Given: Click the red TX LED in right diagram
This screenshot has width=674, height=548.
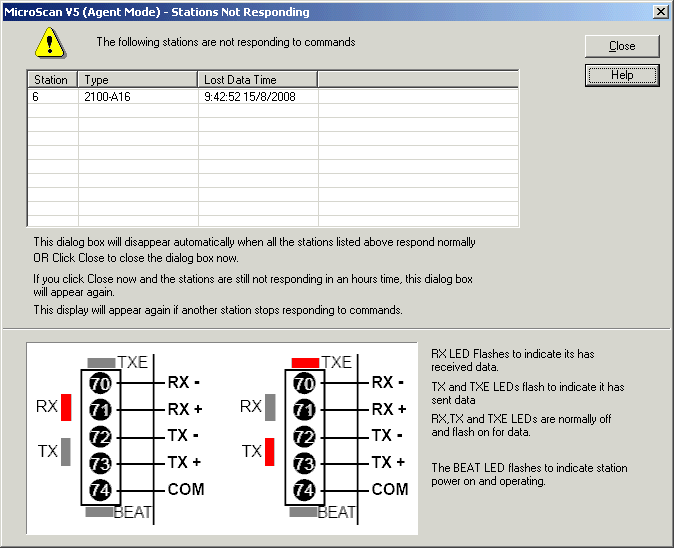Looking at the screenshot, I should click(x=270, y=452).
